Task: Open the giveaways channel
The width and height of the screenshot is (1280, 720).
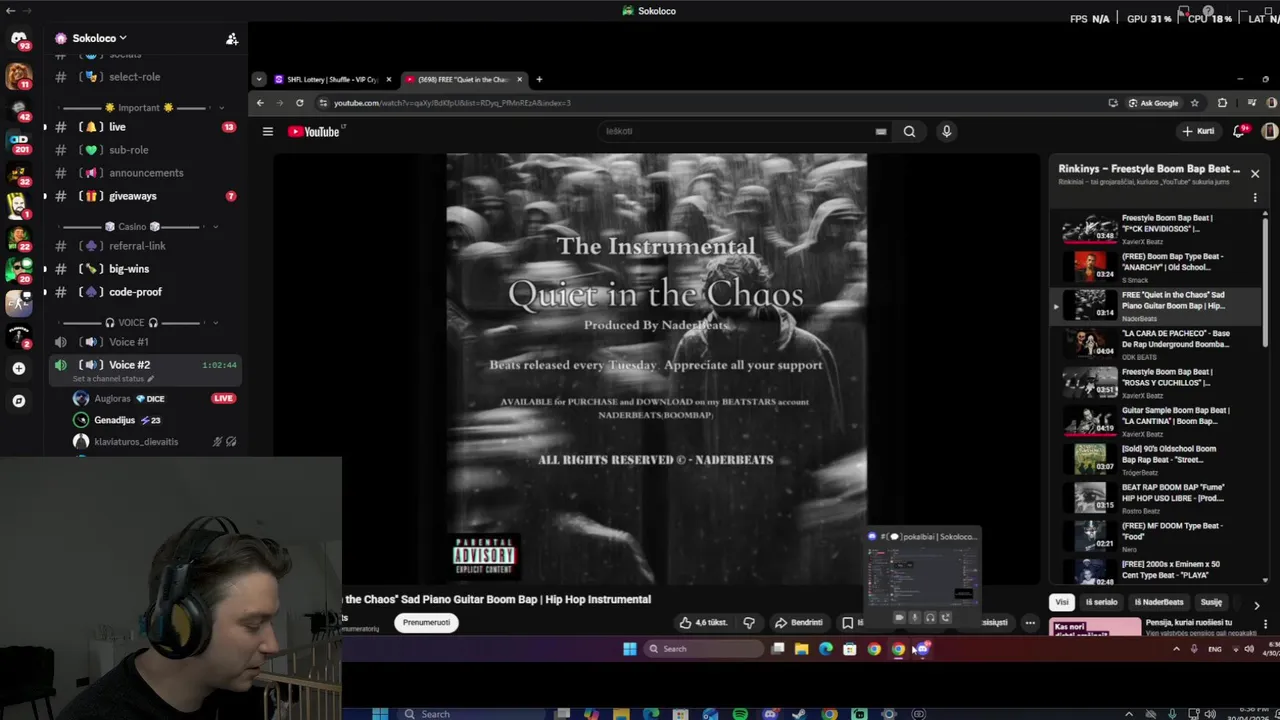Action: [x=144, y=196]
